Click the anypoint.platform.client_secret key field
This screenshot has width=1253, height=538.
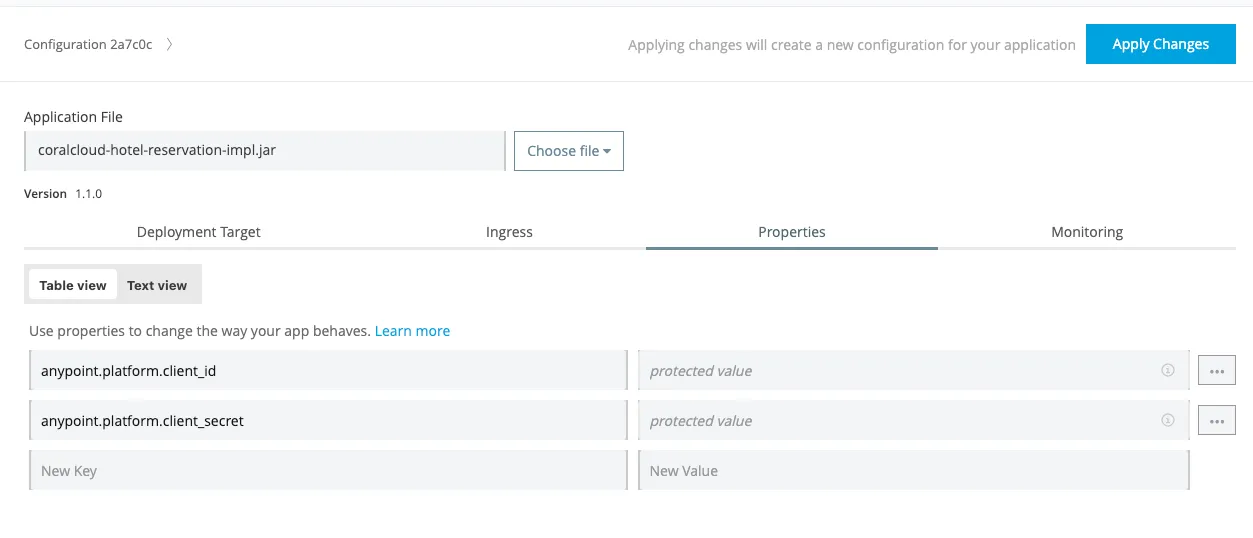click(327, 421)
